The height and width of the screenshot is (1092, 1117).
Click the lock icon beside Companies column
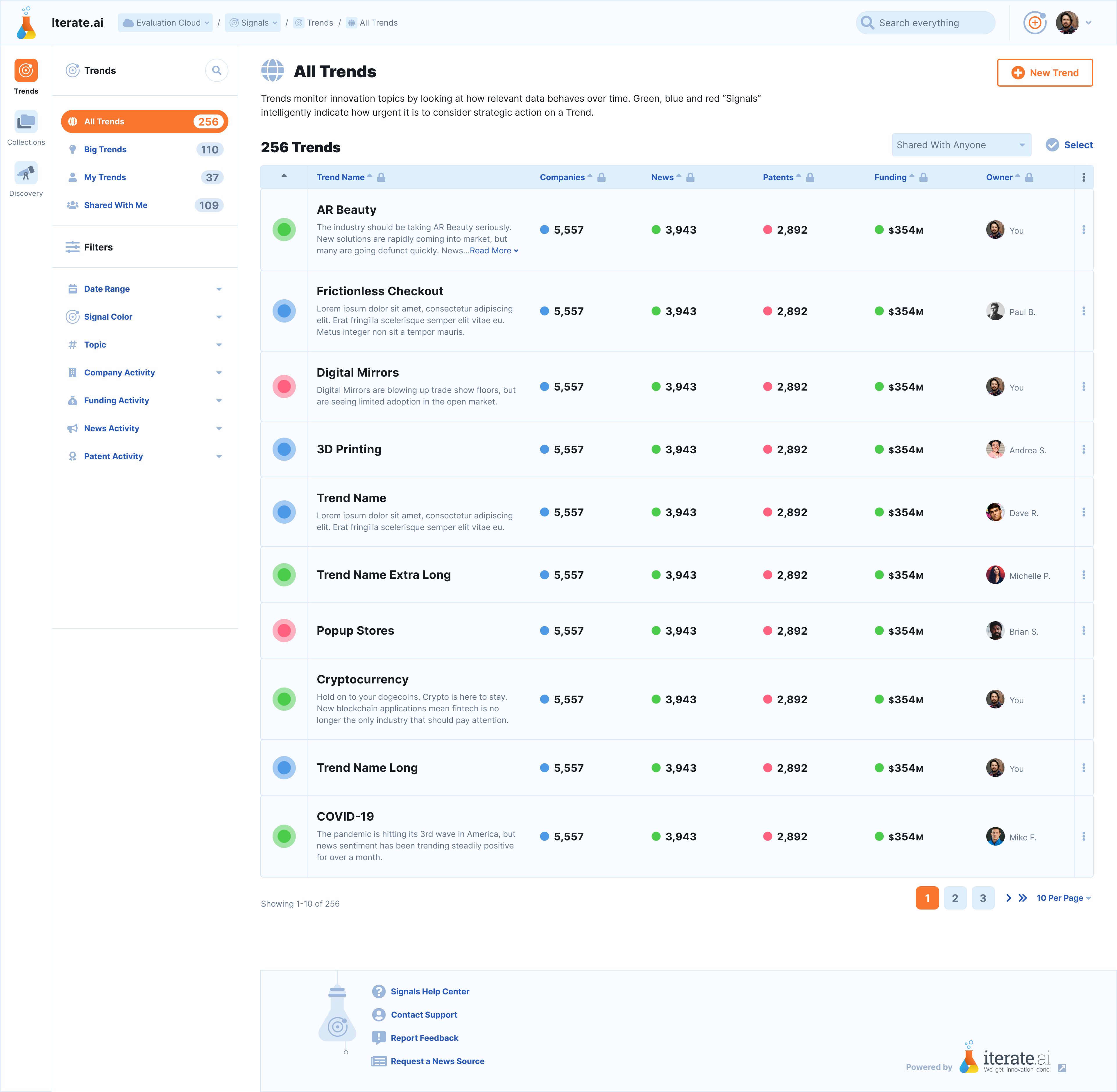602,178
